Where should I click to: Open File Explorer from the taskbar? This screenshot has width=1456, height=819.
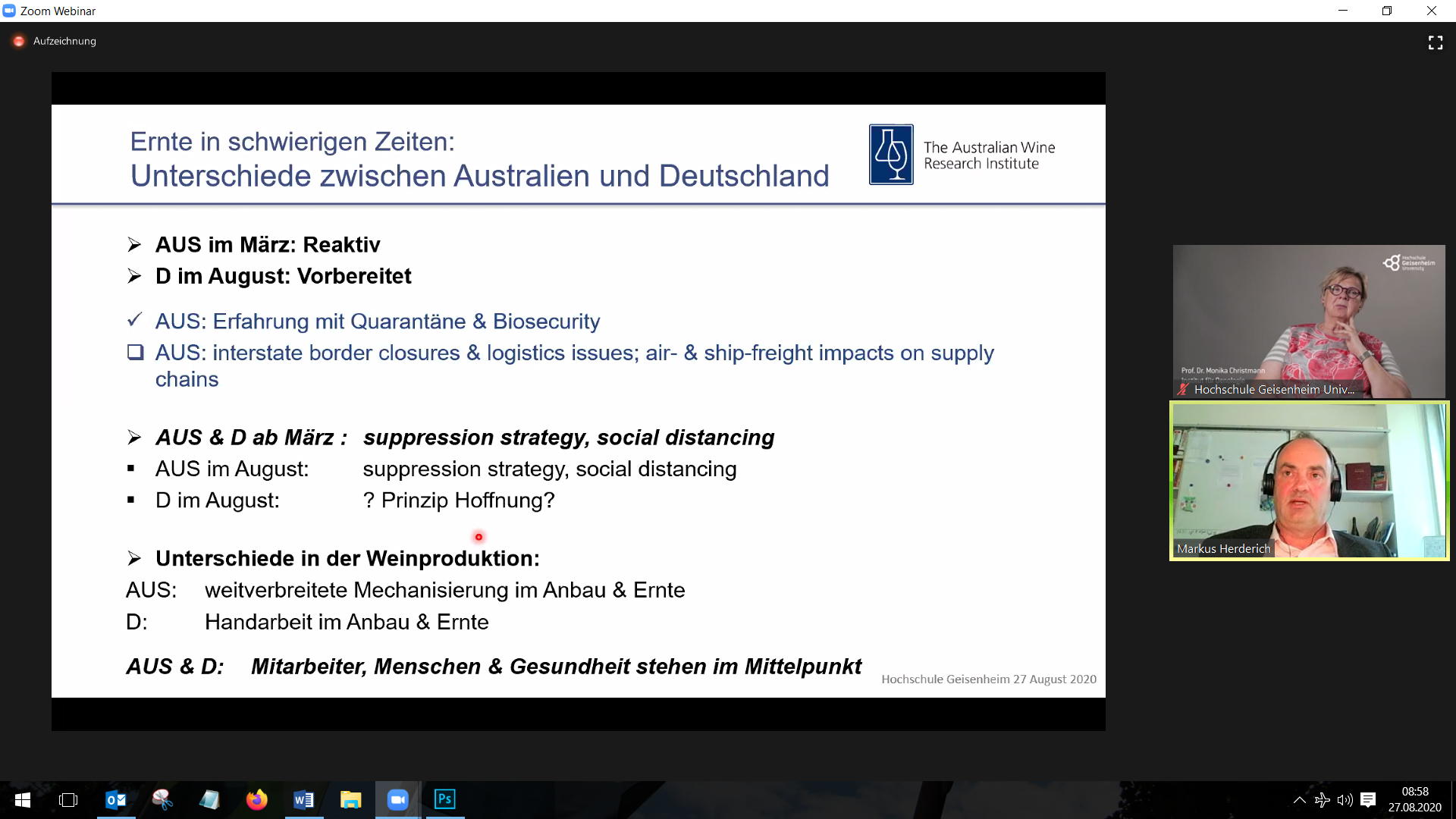point(350,800)
